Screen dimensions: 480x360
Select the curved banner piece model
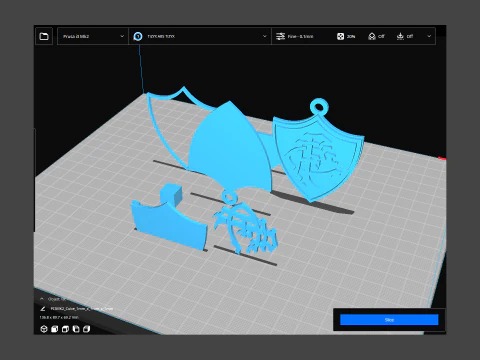coord(170,225)
